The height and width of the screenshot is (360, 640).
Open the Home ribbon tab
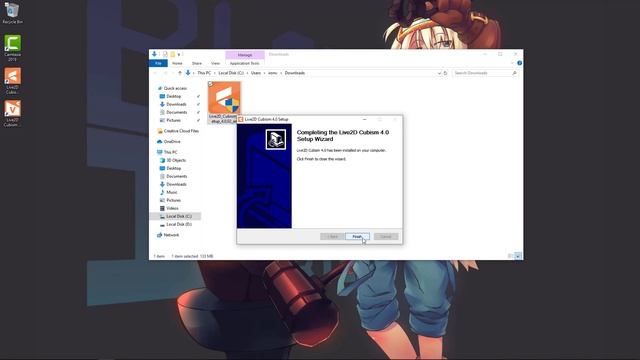coord(177,63)
